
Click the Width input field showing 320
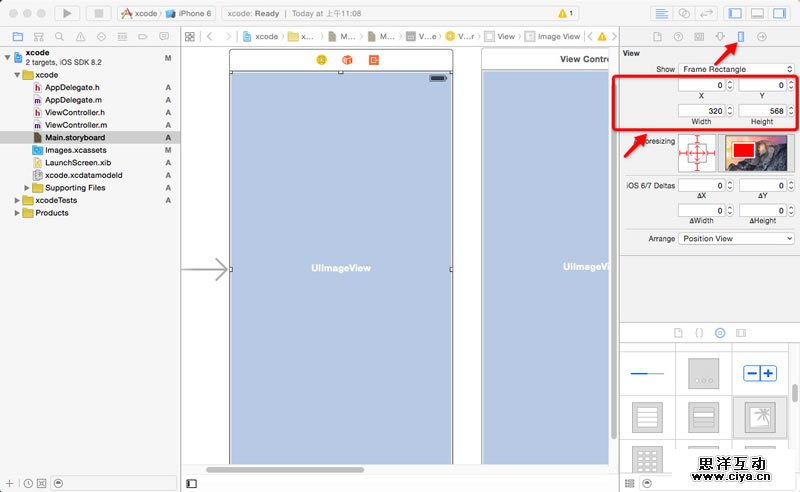[700, 111]
